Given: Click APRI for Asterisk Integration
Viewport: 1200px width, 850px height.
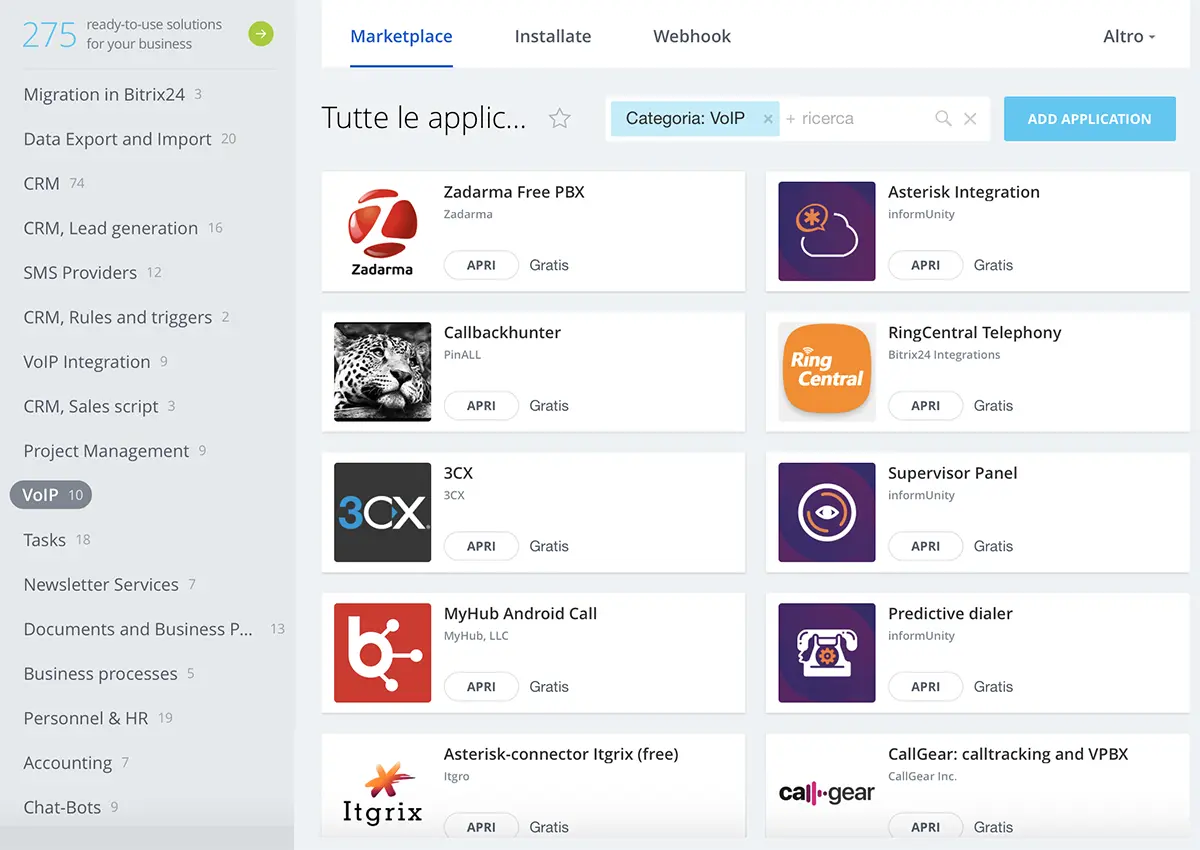Looking at the screenshot, I should [x=926, y=265].
